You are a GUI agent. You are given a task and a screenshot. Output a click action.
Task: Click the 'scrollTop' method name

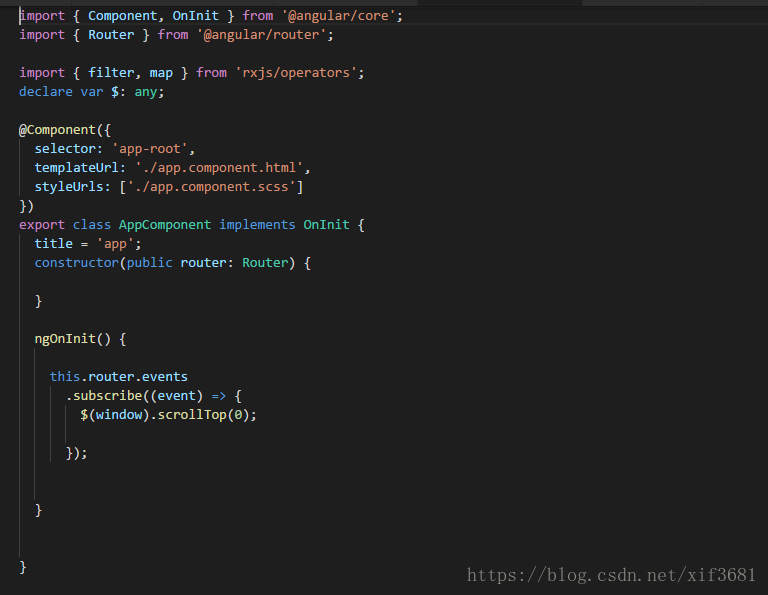192,415
